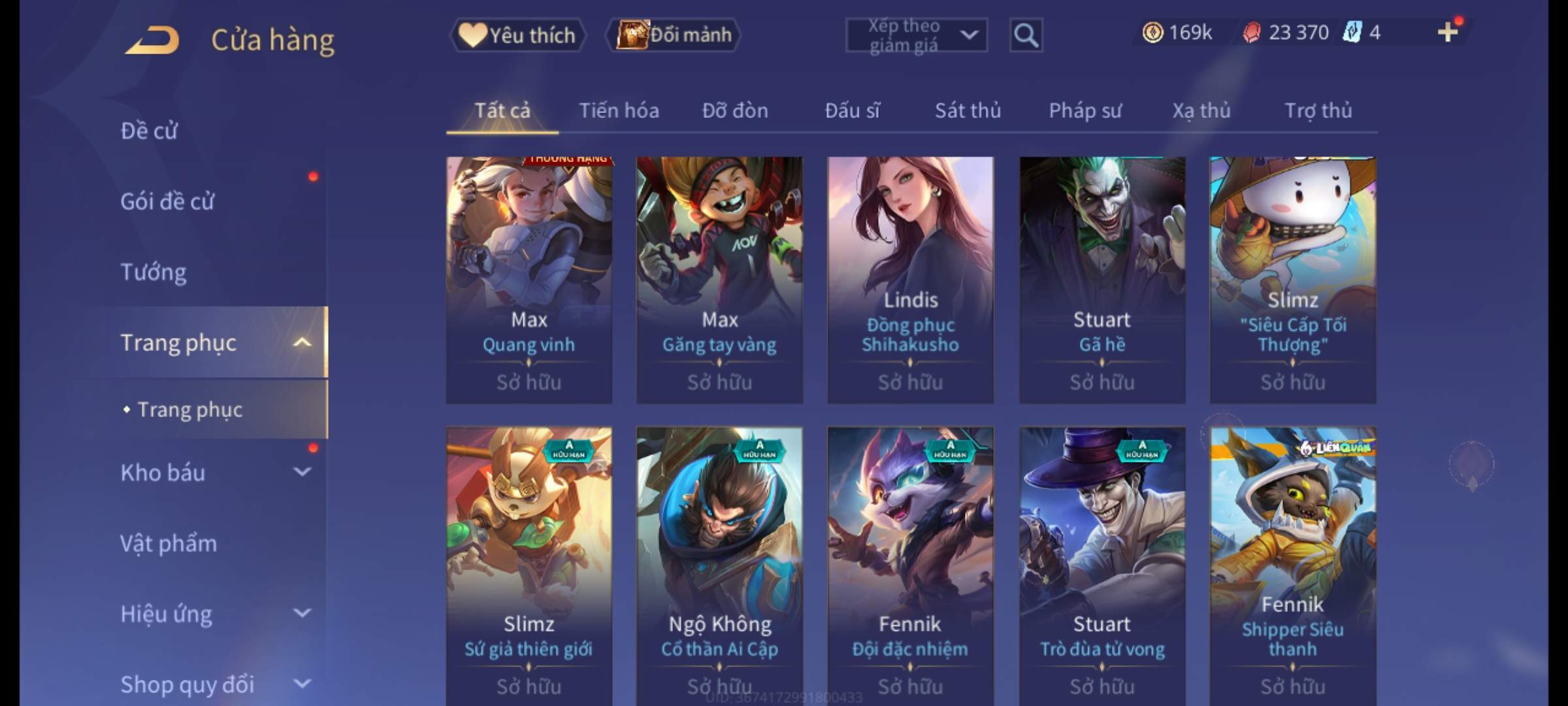Select the Sát thủ tab
The image size is (1568, 706).
point(968,110)
